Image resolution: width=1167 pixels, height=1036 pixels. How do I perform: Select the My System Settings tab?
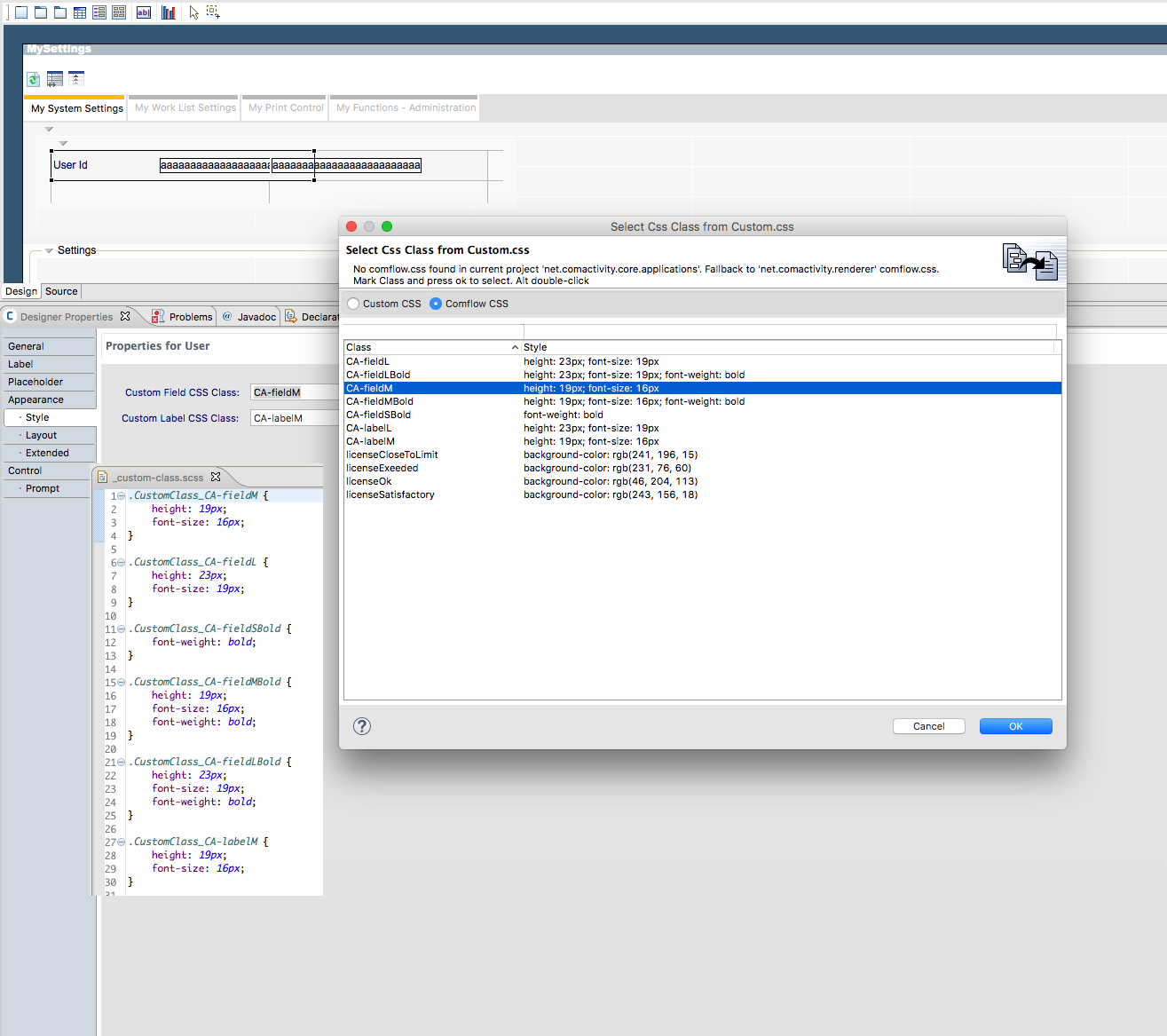pos(76,108)
